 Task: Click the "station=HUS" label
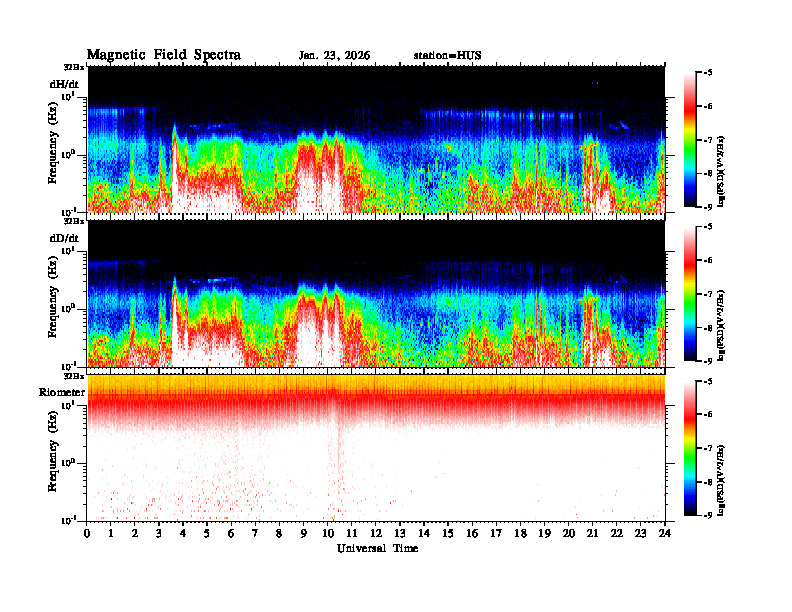pos(447,56)
